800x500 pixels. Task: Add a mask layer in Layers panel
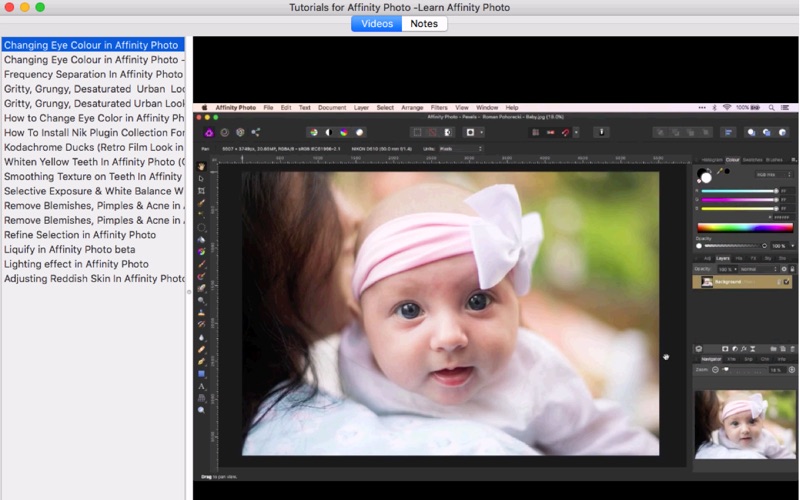[725, 349]
